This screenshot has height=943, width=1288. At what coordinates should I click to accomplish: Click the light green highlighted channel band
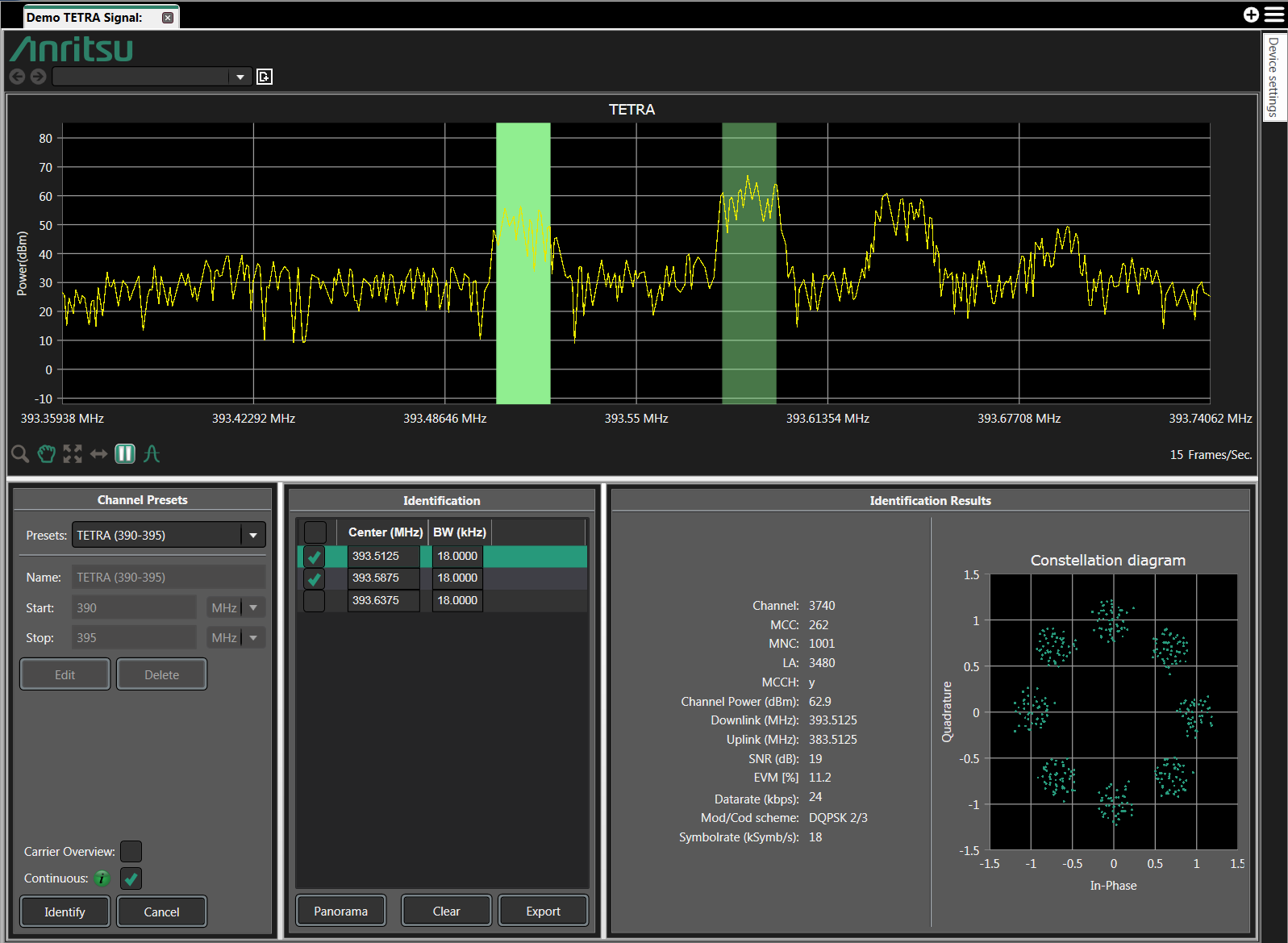coord(523,339)
